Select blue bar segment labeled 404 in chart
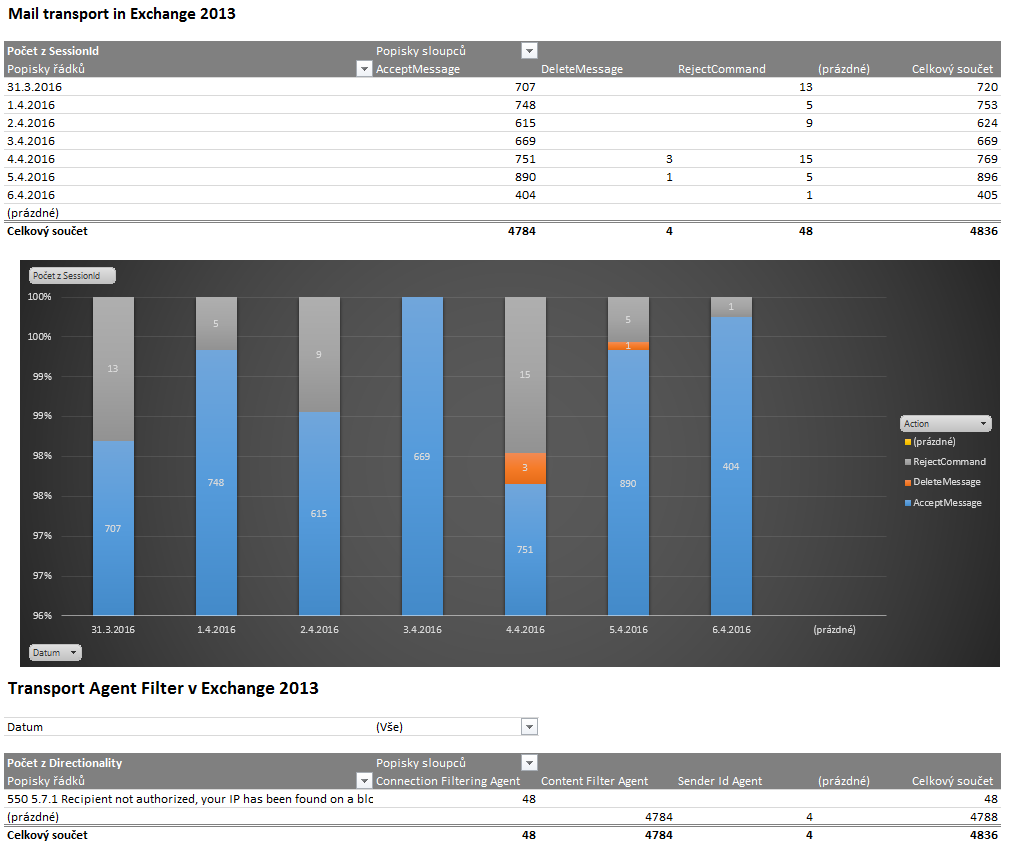Viewport: 1014px width, 853px height. pos(731,466)
